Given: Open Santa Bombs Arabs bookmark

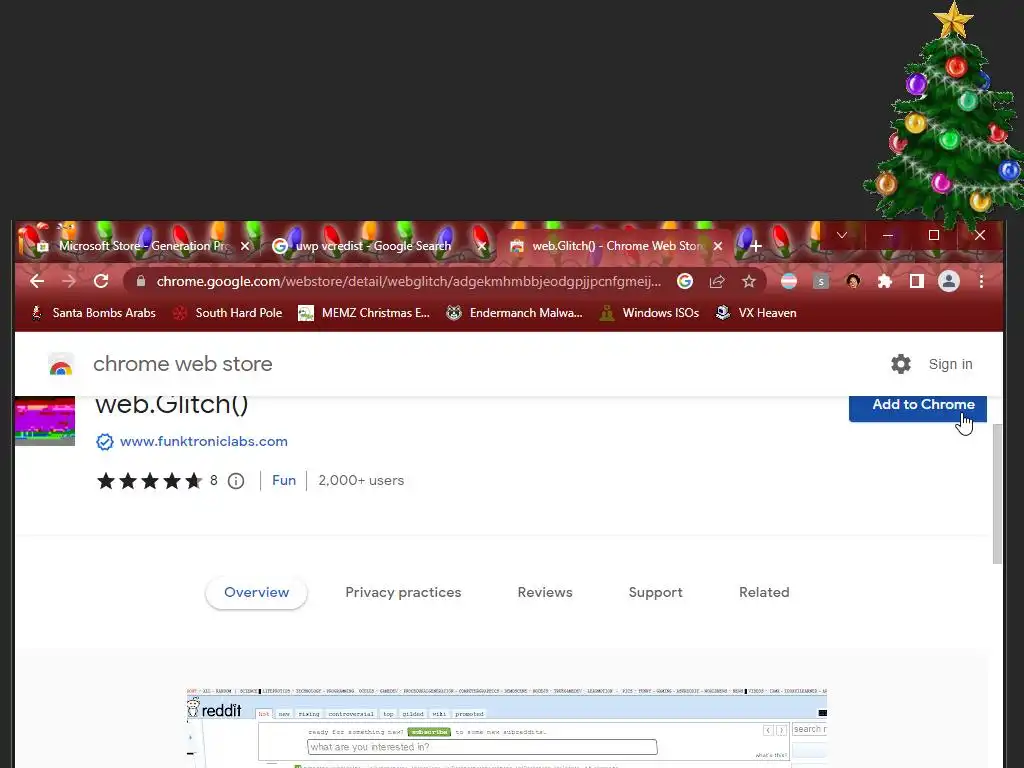Looking at the screenshot, I should (x=93, y=313).
